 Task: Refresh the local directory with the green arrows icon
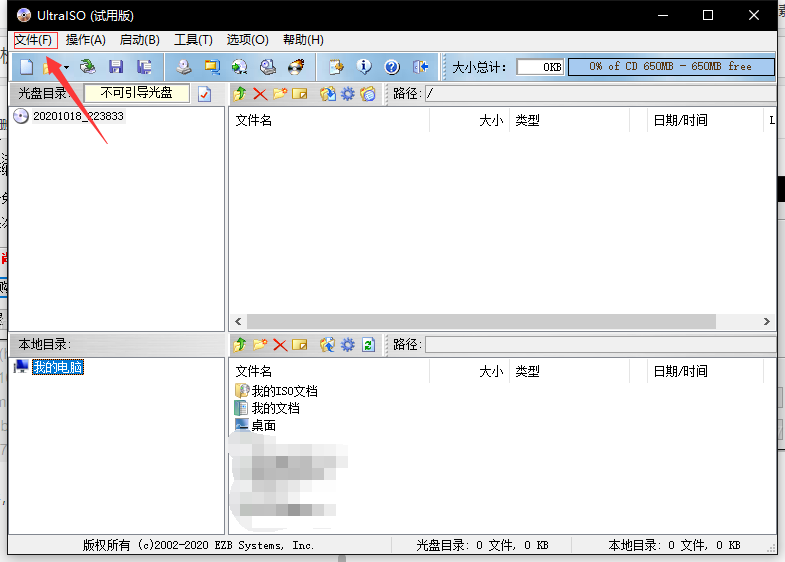[x=368, y=345]
